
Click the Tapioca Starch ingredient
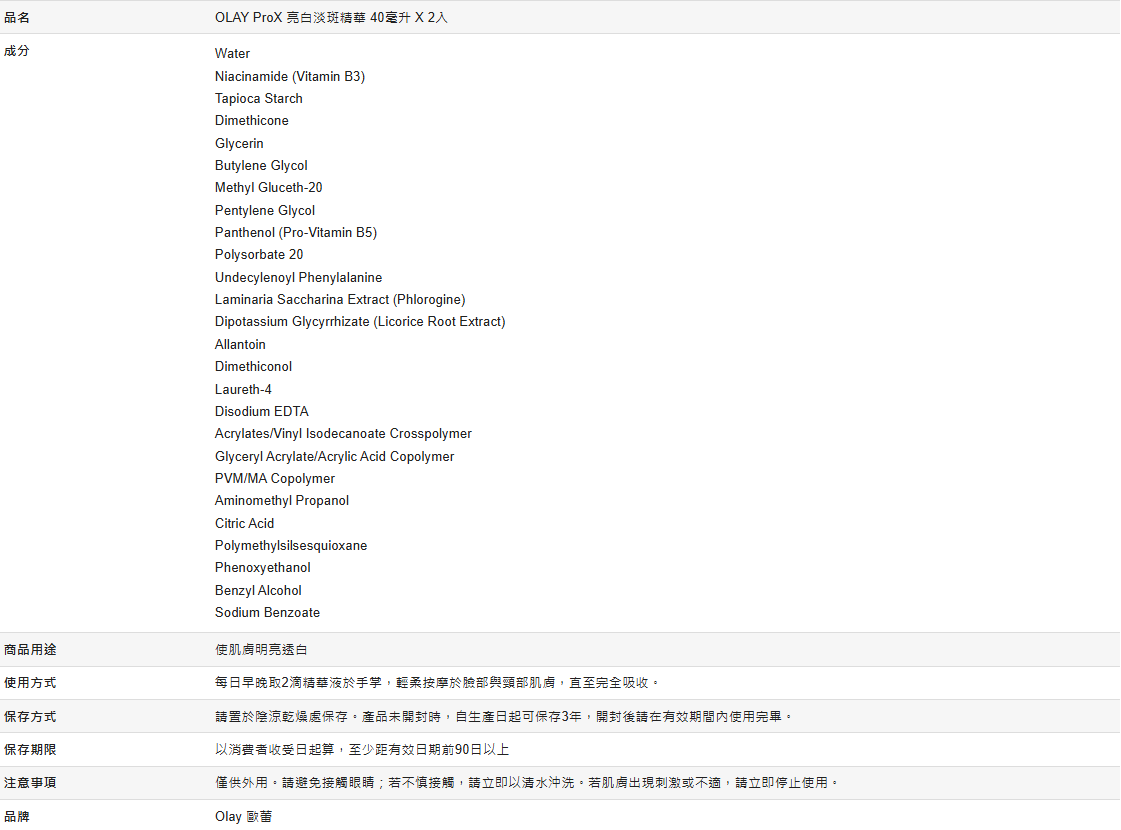coord(258,98)
